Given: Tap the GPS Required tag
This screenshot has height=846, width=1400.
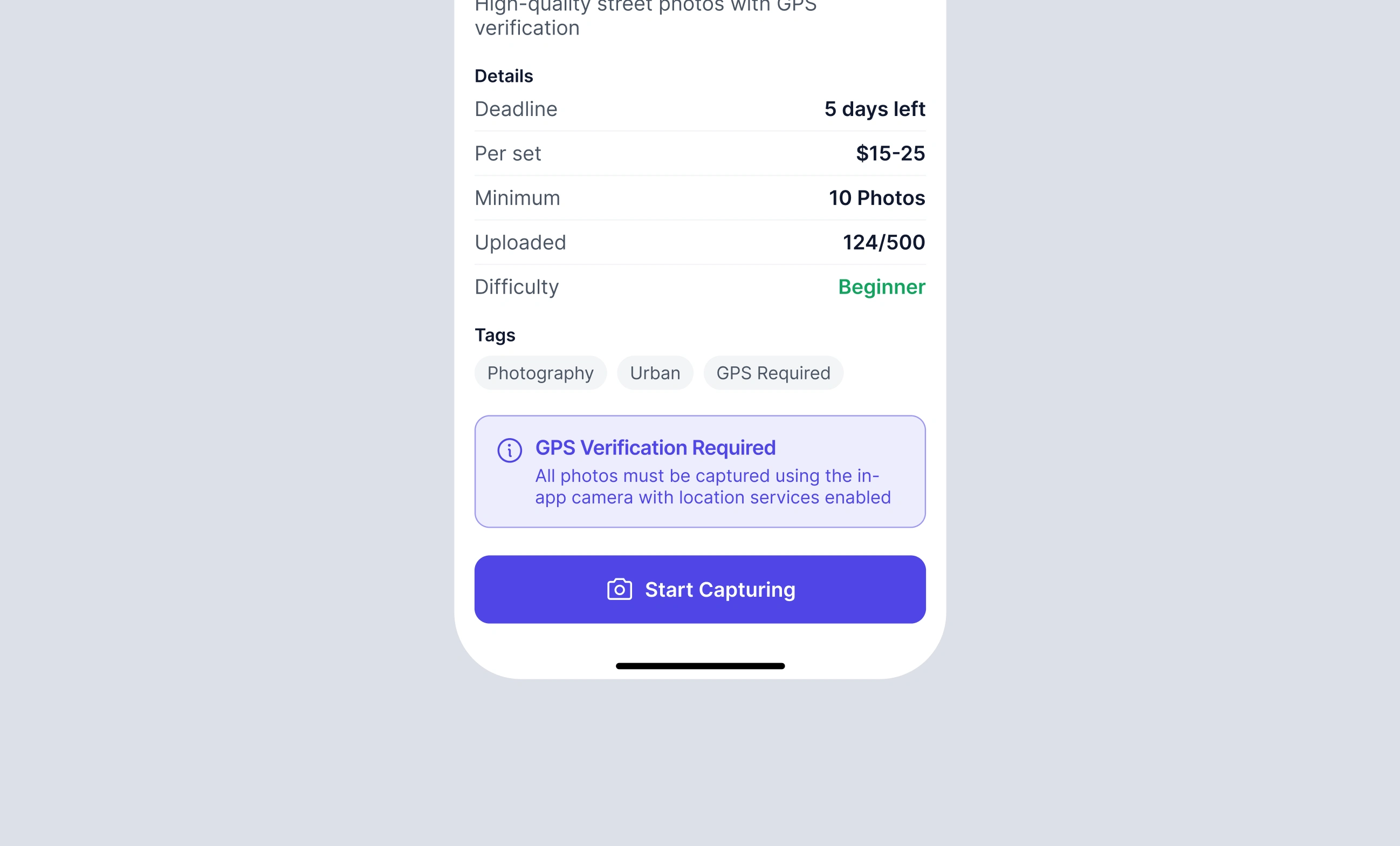Looking at the screenshot, I should pyautogui.click(x=773, y=373).
